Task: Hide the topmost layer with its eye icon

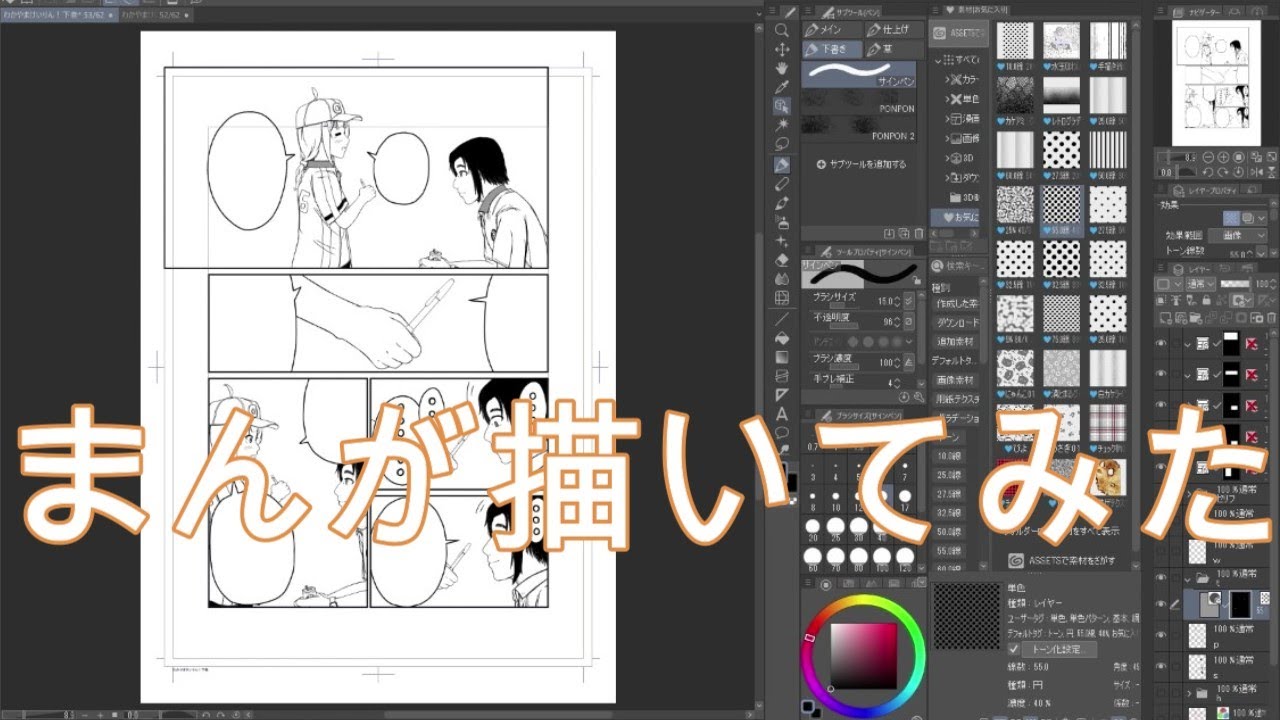Action: click(x=1161, y=343)
